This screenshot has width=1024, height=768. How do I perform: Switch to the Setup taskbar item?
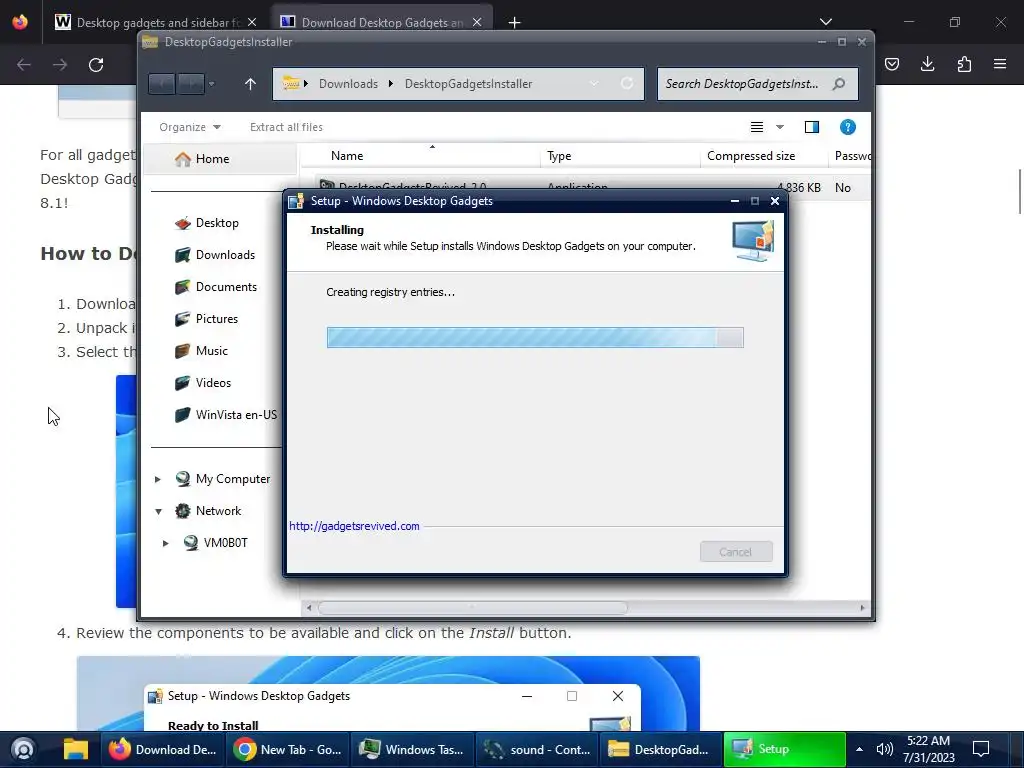(784, 749)
